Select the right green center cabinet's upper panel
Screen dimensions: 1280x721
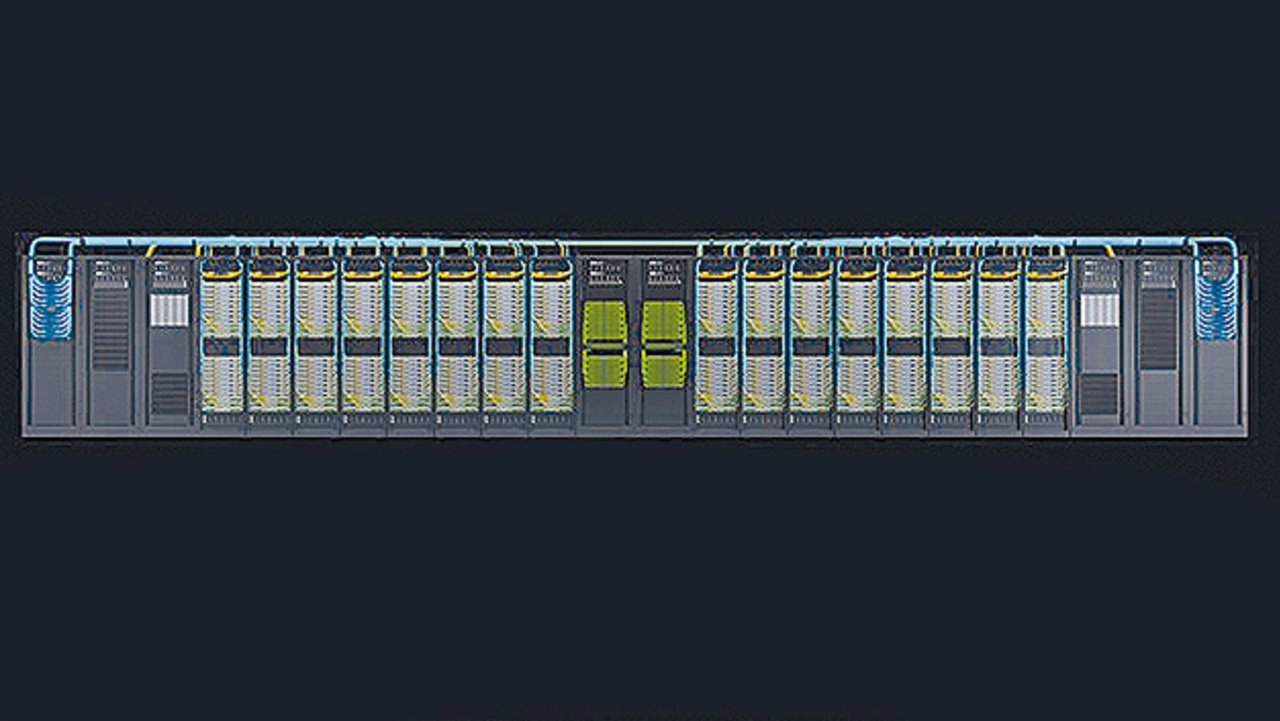pyautogui.click(x=663, y=323)
